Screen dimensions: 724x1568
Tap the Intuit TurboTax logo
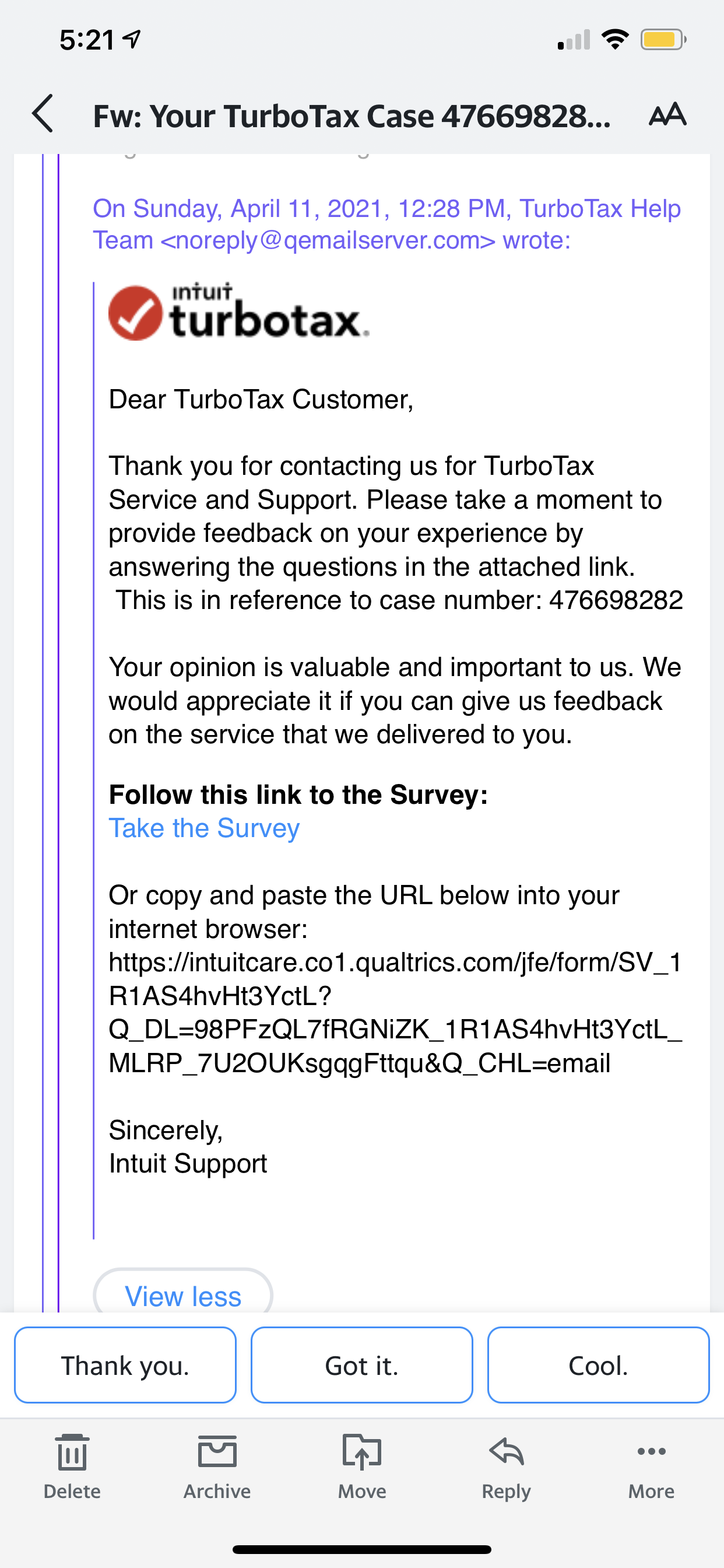tap(237, 314)
